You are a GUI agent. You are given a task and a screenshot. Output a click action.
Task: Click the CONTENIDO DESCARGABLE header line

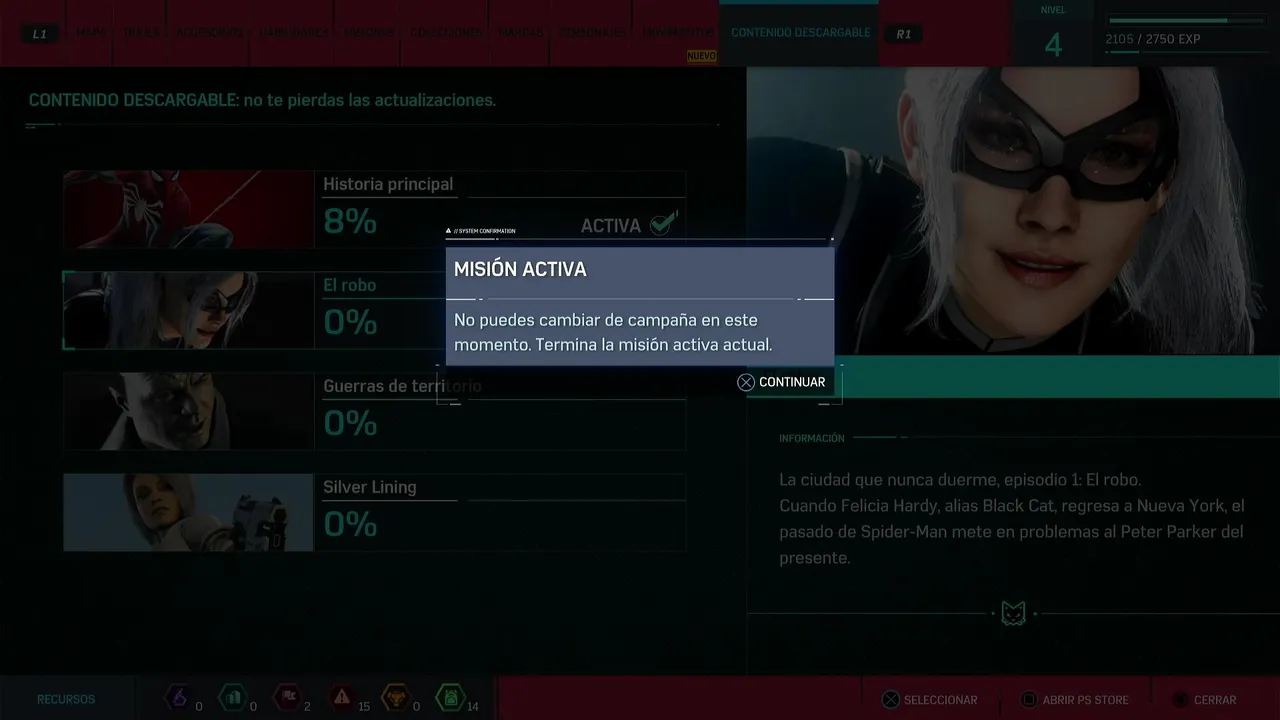262,100
